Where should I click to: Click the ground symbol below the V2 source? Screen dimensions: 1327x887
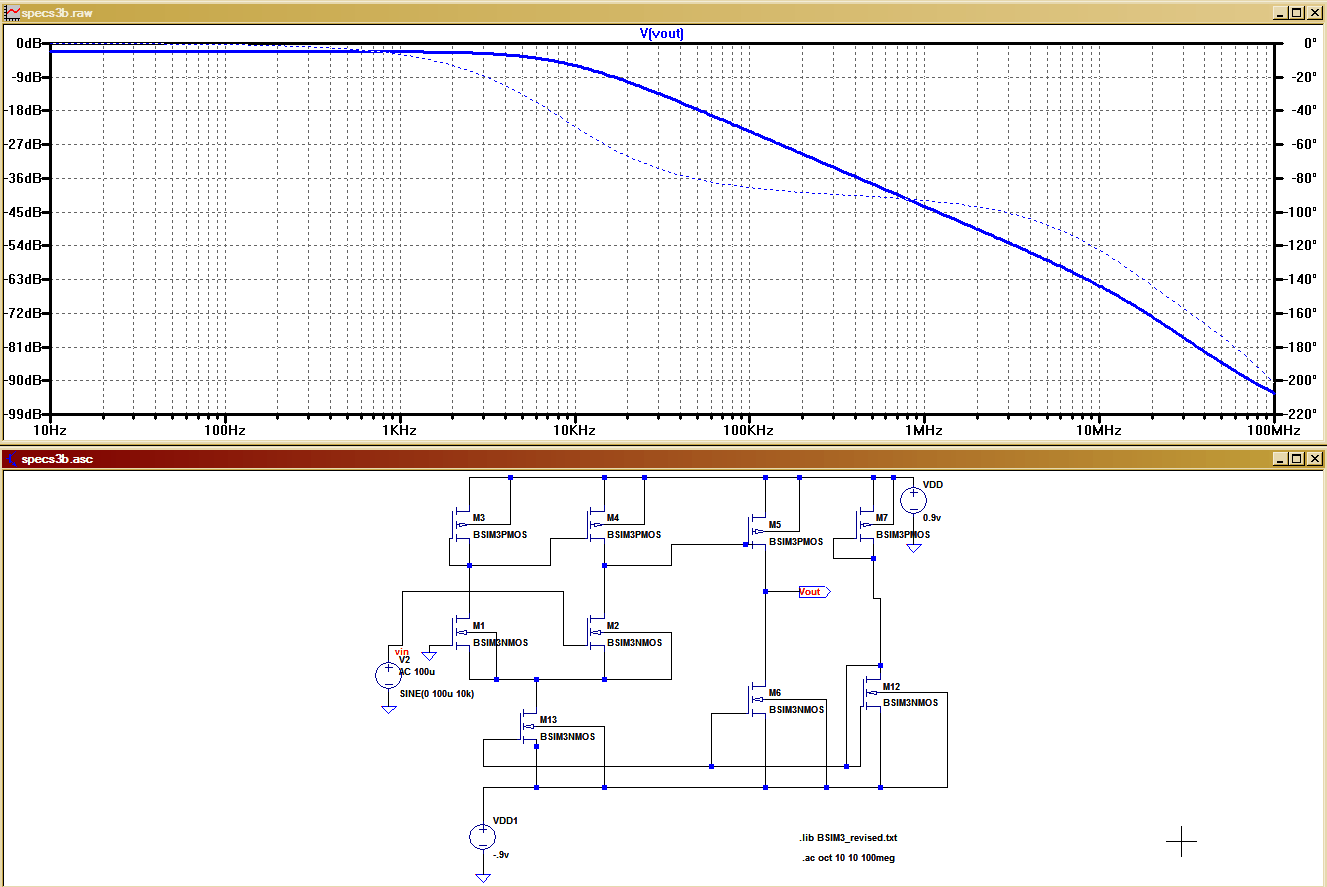click(388, 709)
